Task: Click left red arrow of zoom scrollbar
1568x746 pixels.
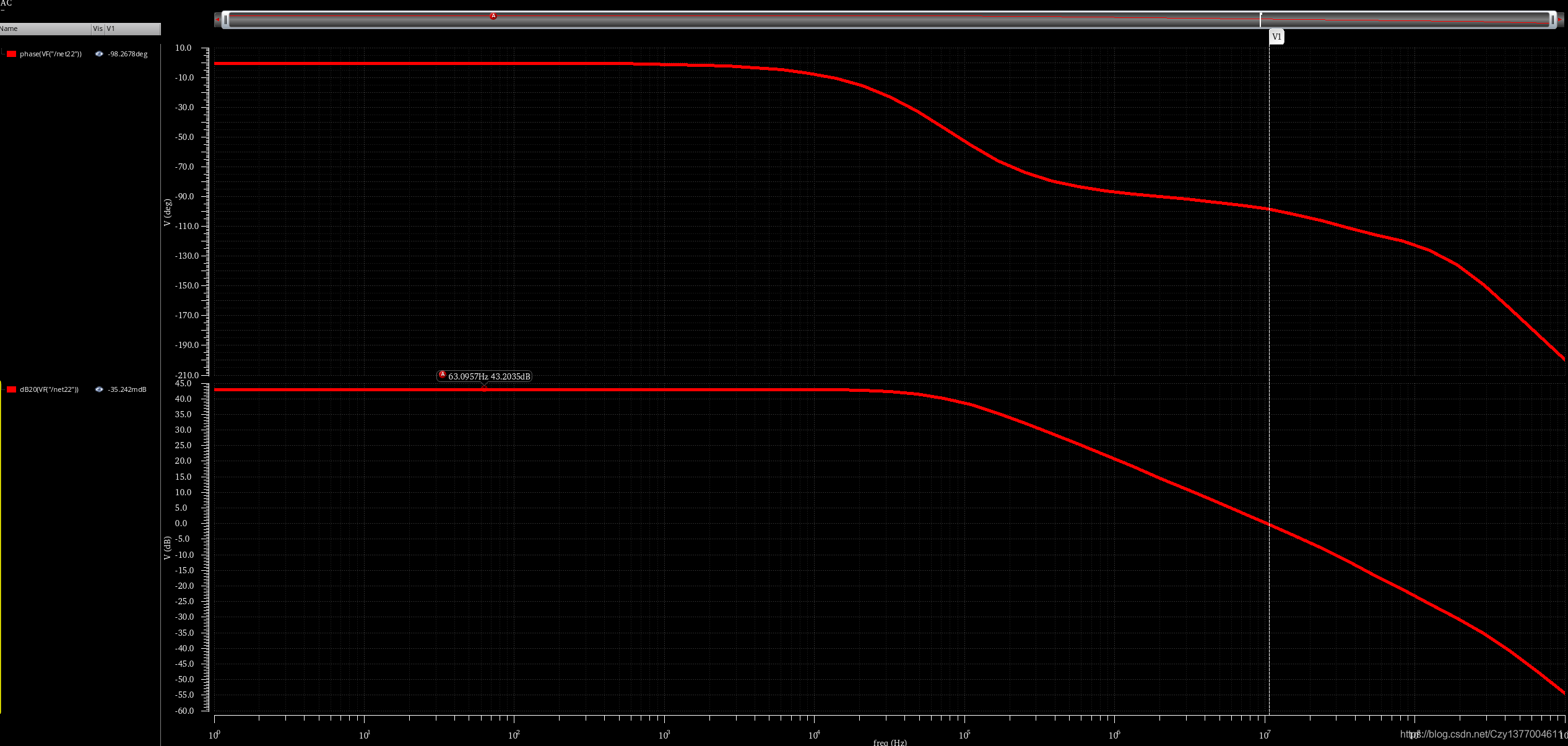Action: 217,20
